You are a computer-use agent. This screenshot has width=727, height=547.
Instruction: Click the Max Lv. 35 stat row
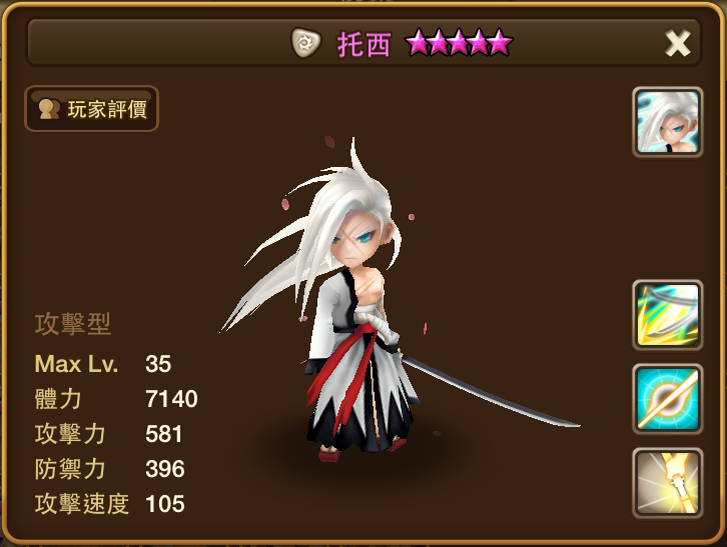[x=103, y=364]
